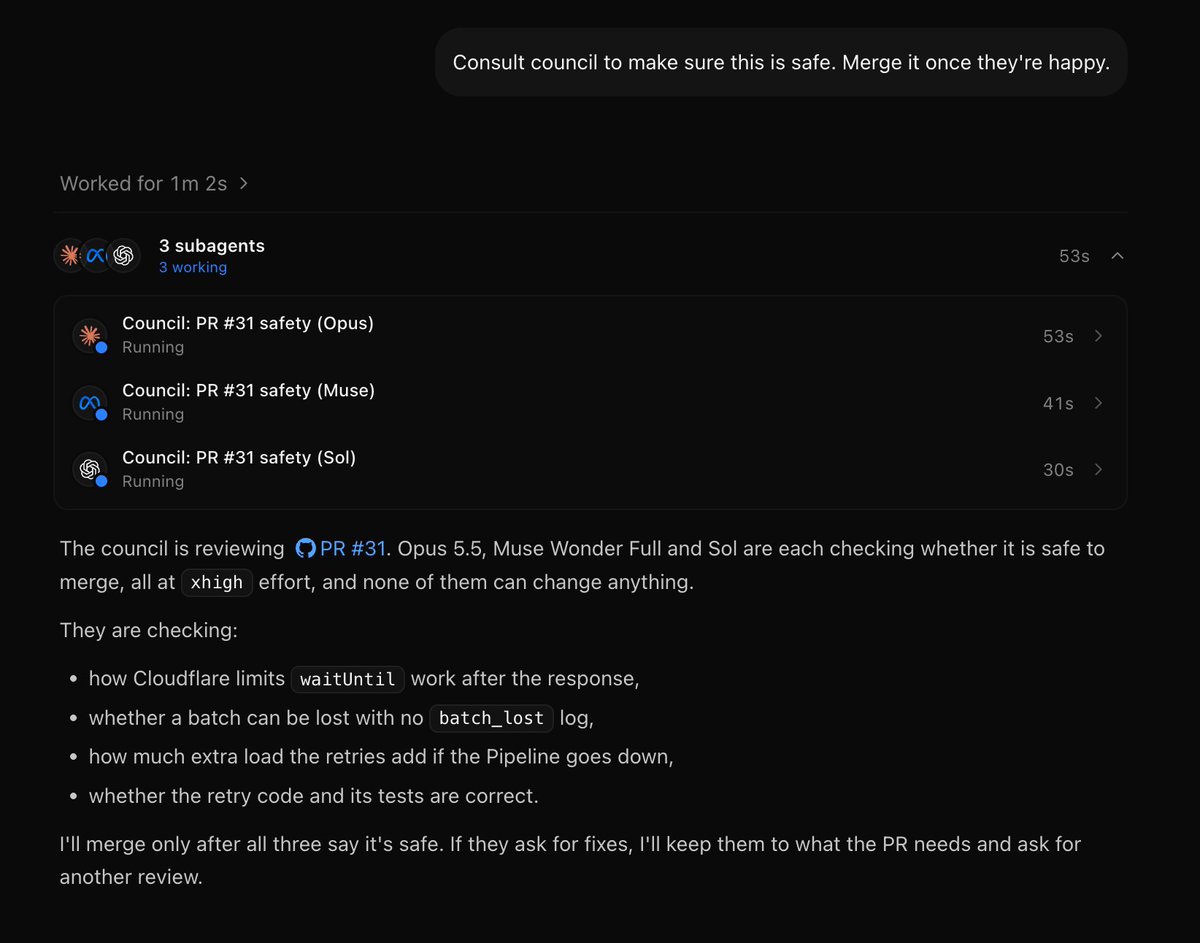
Task: Select 'Council: PR #31 safety (Sol)' row
Action: click(x=590, y=470)
